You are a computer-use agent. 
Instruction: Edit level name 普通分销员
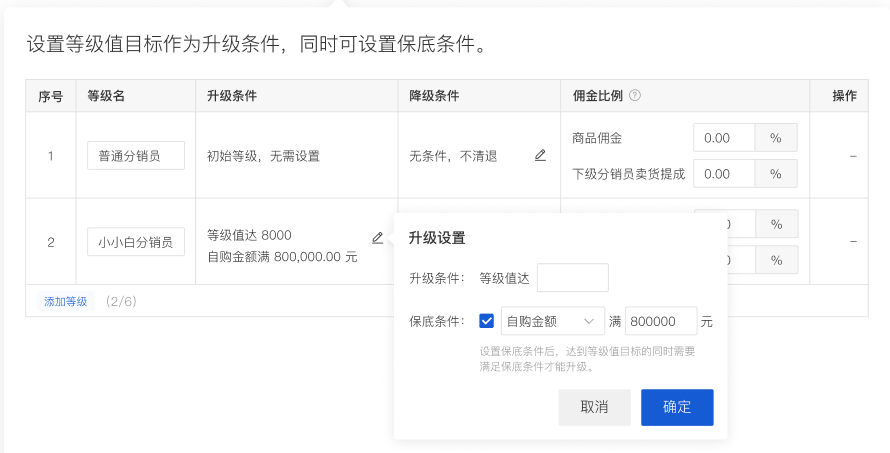point(136,156)
